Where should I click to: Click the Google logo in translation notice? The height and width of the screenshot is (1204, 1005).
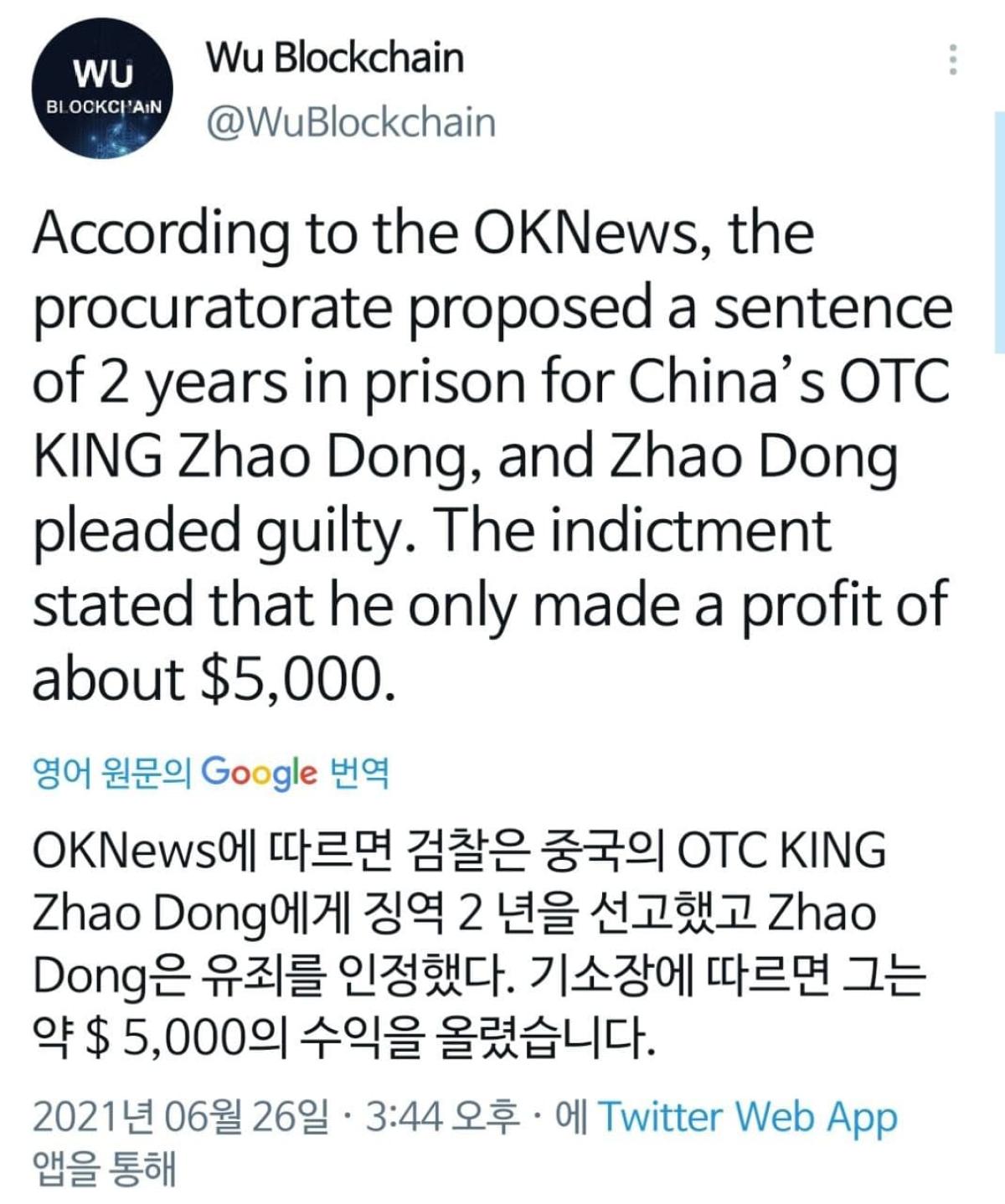259,772
